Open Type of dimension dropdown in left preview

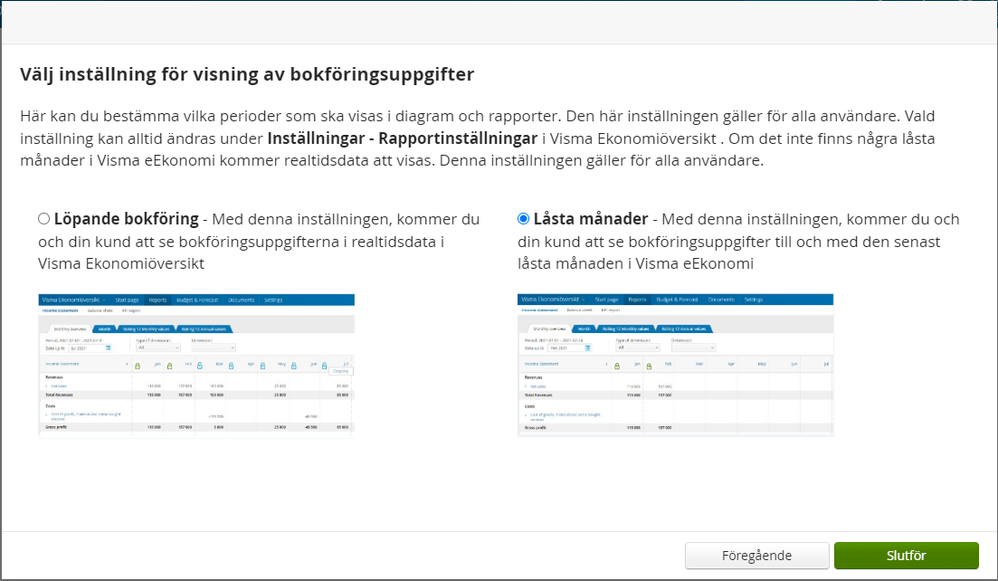click(158, 348)
